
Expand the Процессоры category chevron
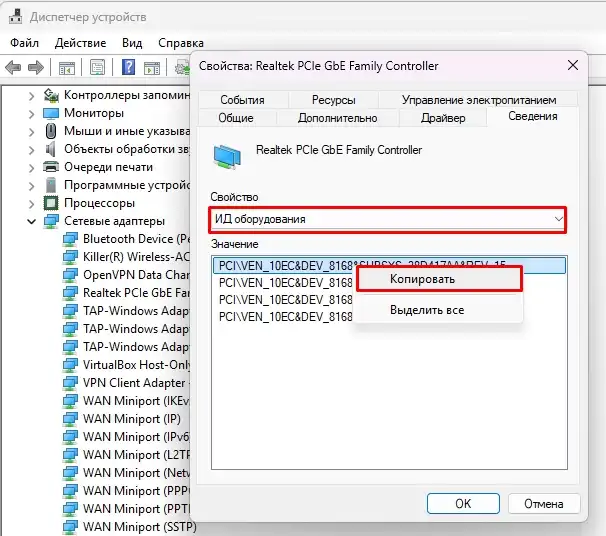click(31, 203)
